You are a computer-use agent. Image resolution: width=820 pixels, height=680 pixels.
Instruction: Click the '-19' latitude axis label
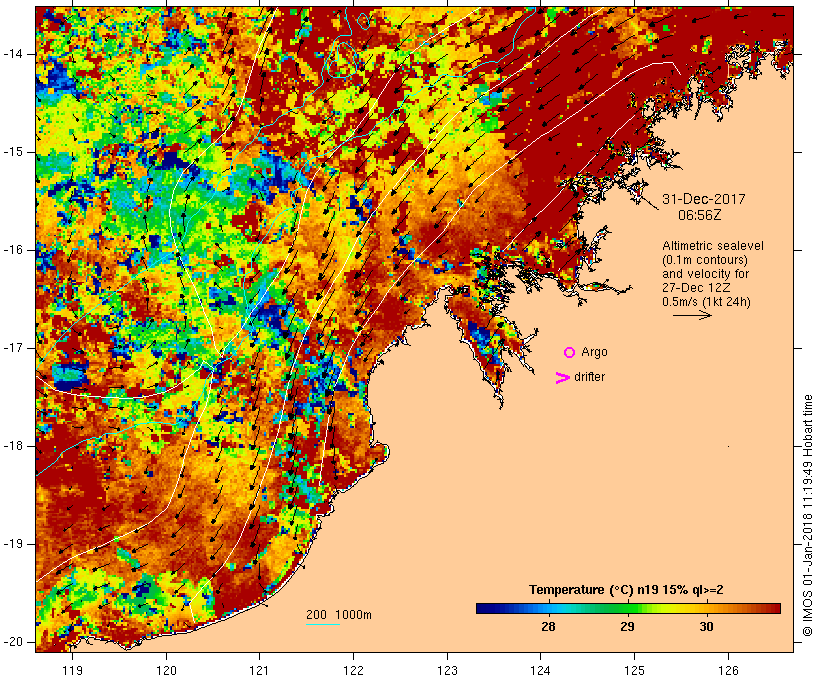[x=12, y=544]
